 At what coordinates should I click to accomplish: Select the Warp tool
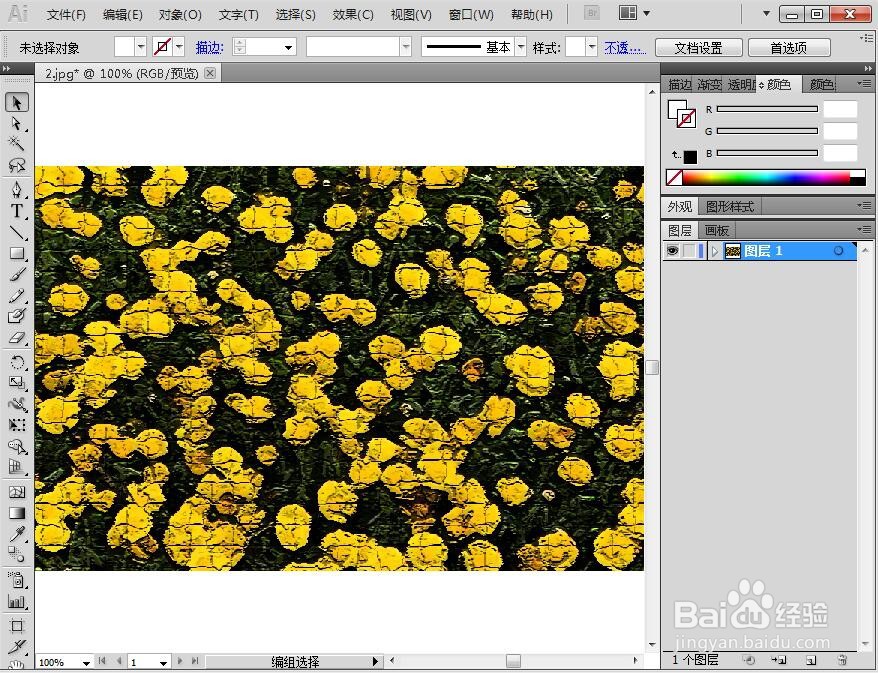pyautogui.click(x=17, y=404)
